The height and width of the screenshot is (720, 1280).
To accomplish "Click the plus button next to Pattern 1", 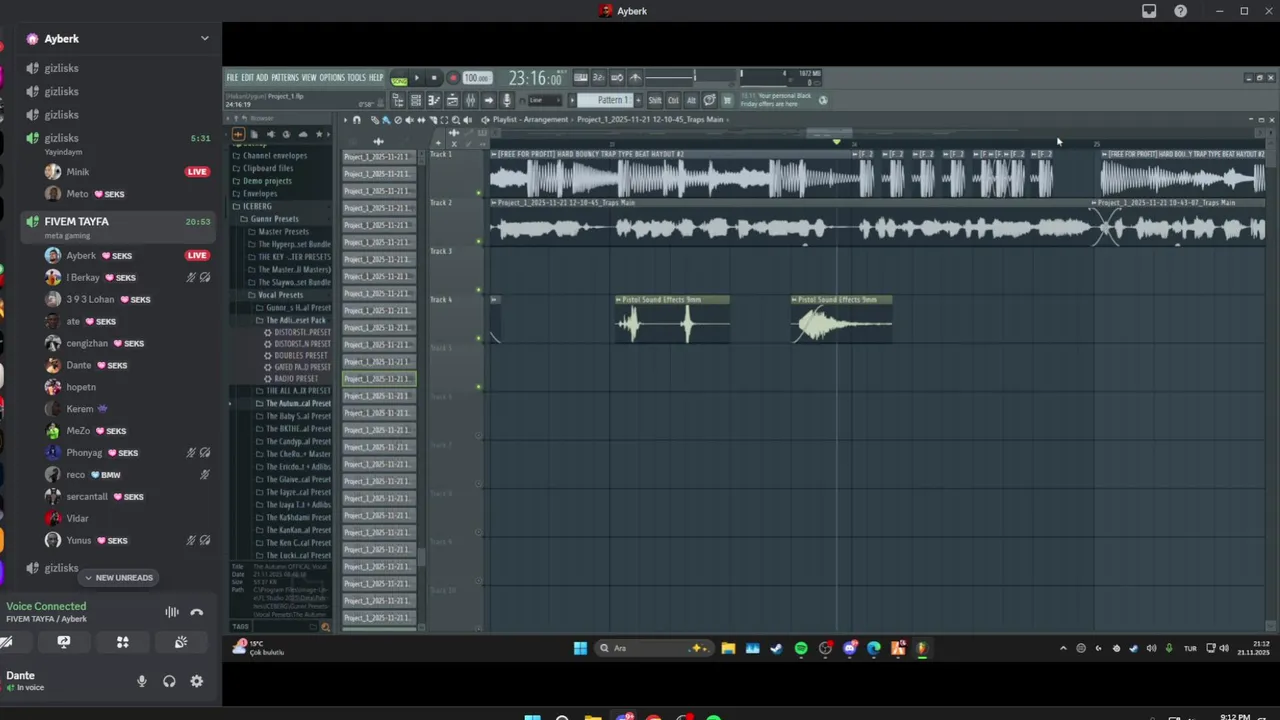I will pyautogui.click(x=638, y=100).
